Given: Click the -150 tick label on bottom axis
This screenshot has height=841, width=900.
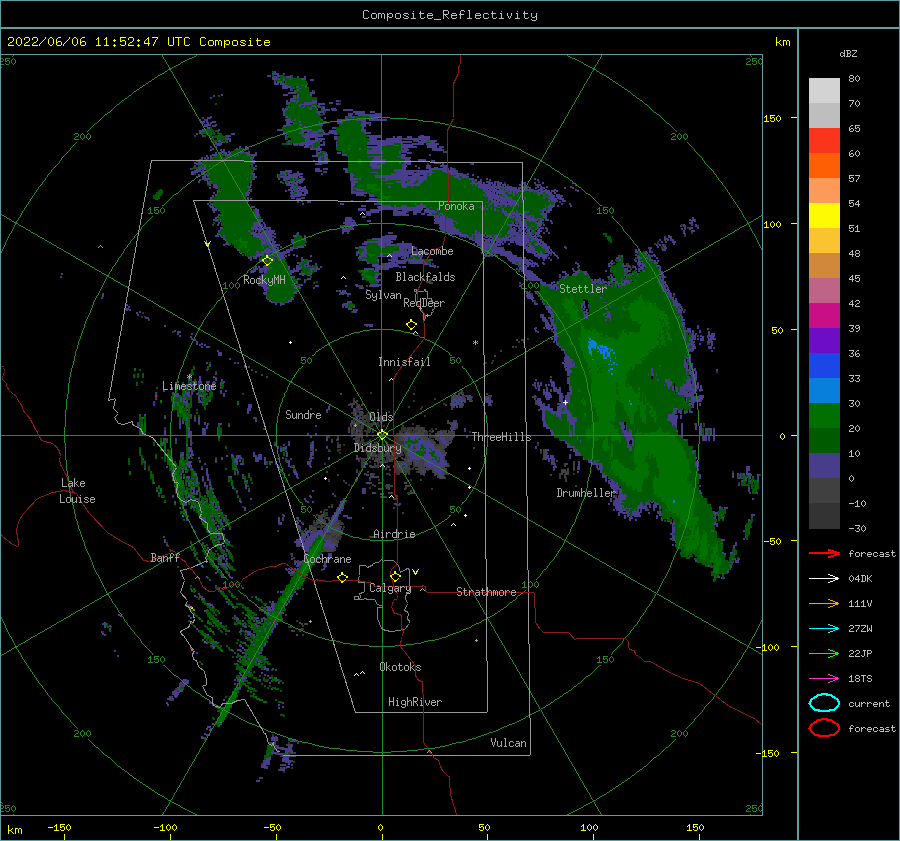Looking at the screenshot, I should tap(59, 827).
